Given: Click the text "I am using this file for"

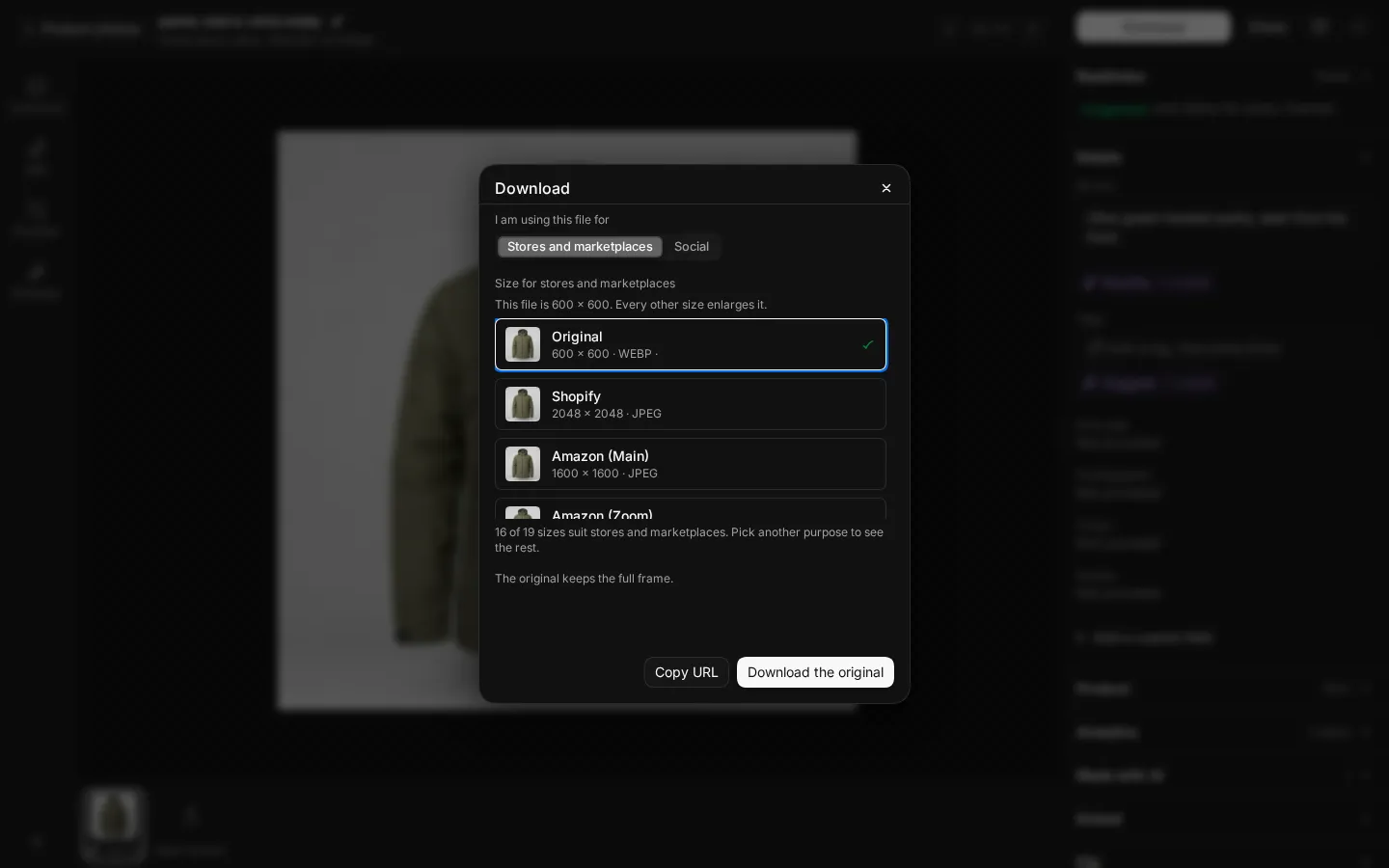Looking at the screenshot, I should [x=552, y=220].
